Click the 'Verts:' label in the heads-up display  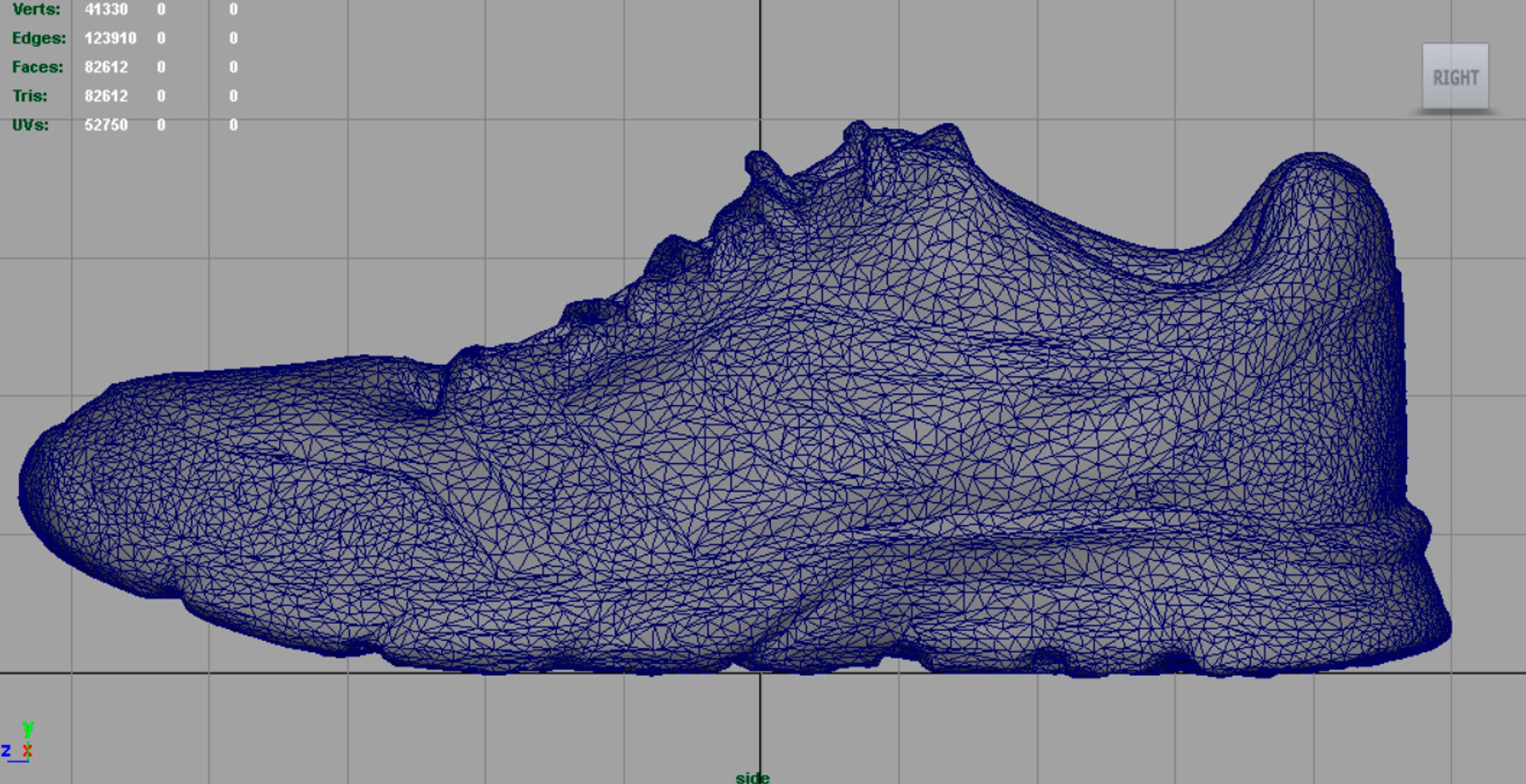(x=36, y=10)
